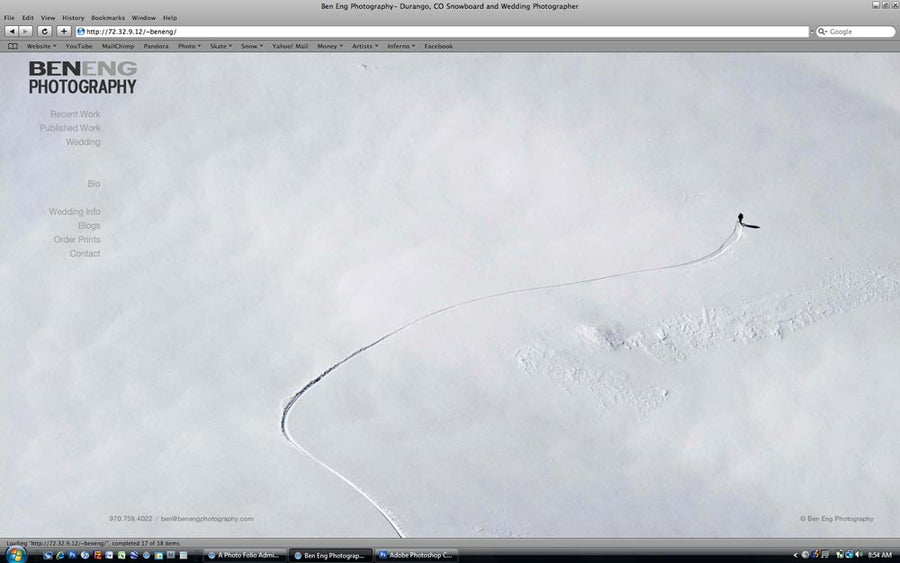Viewport: 900px width, 563px height.
Task: Open the Snow bookmarks dropdown
Action: click(252, 46)
